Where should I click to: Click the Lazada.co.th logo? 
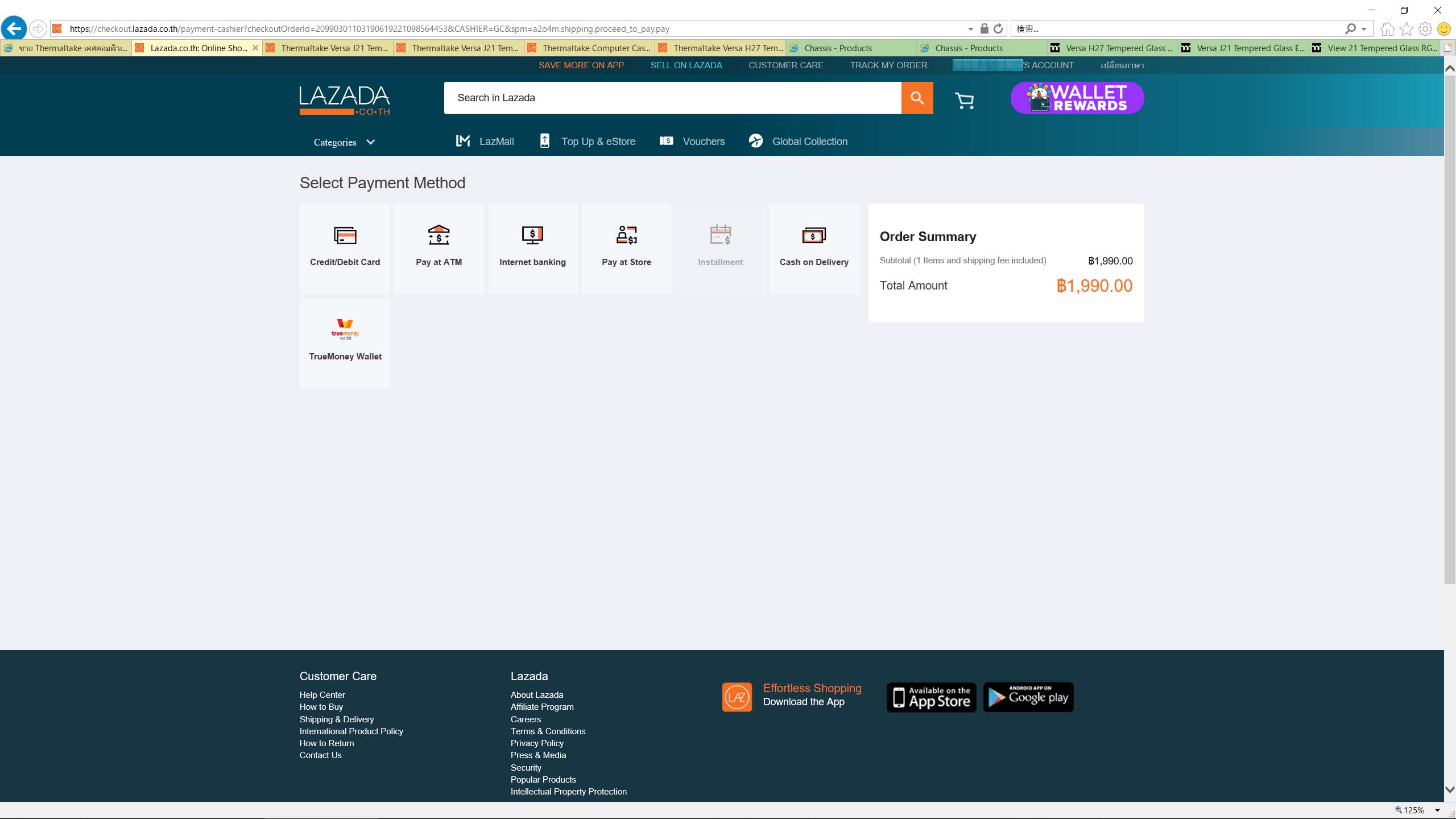click(x=345, y=100)
